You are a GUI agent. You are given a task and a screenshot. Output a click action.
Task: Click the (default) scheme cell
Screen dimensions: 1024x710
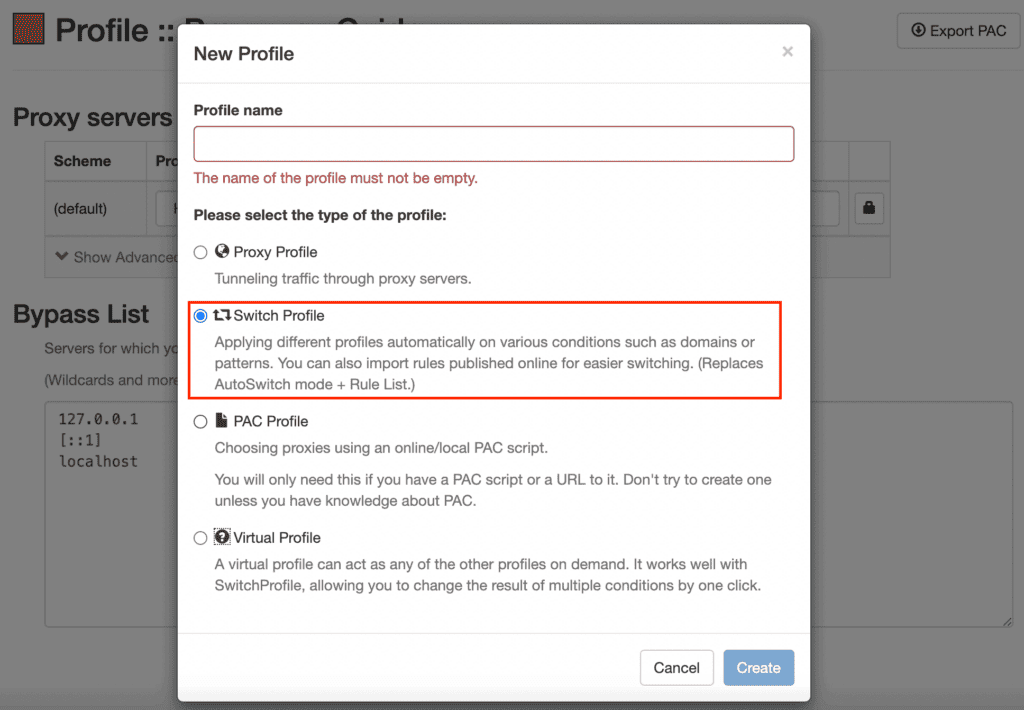pyautogui.click(x=80, y=208)
